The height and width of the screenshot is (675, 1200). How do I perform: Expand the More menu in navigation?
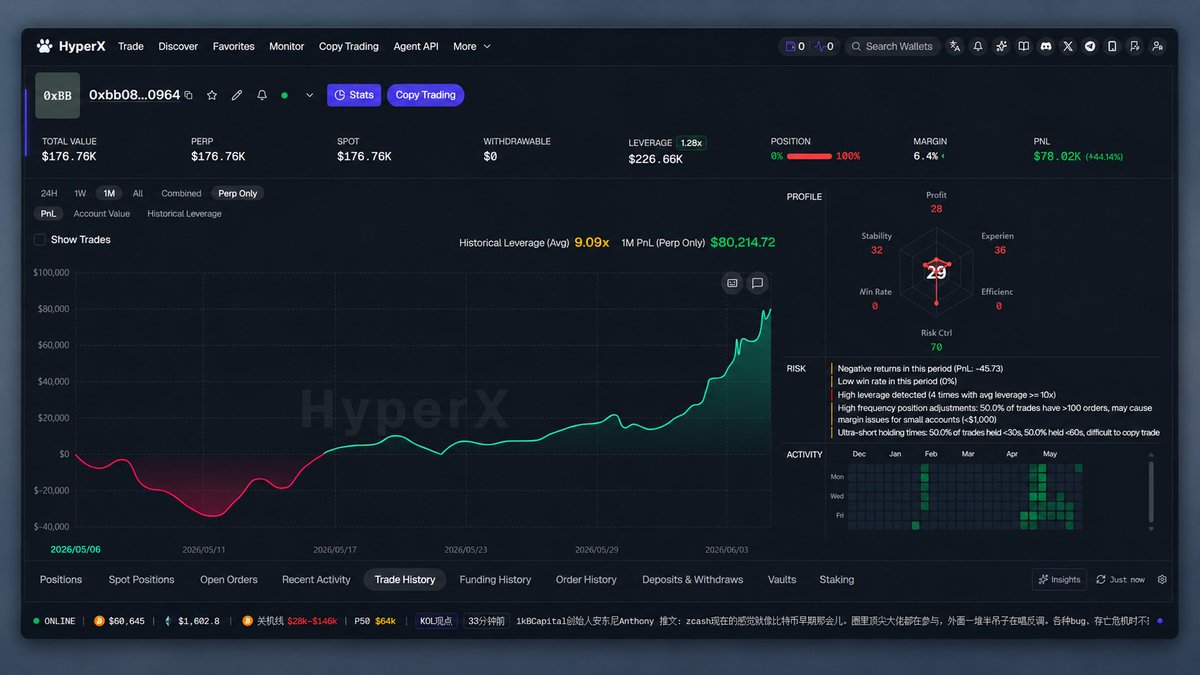(472, 46)
